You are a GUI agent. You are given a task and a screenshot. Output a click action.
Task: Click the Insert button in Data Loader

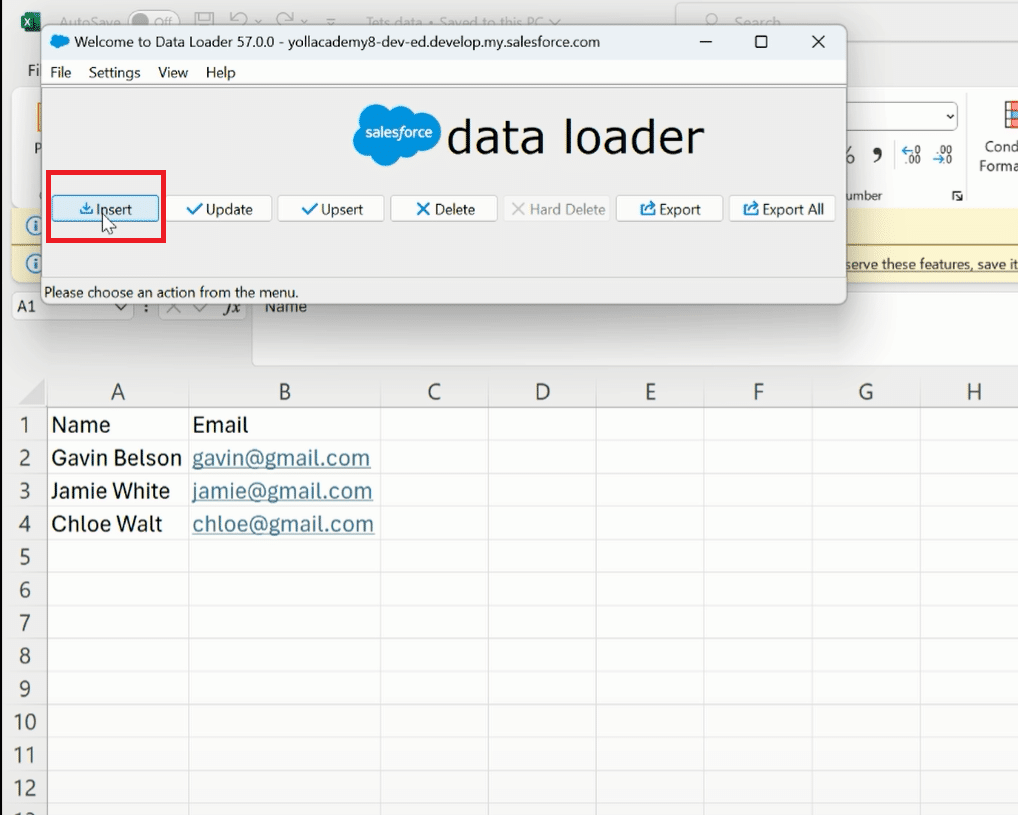point(105,209)
